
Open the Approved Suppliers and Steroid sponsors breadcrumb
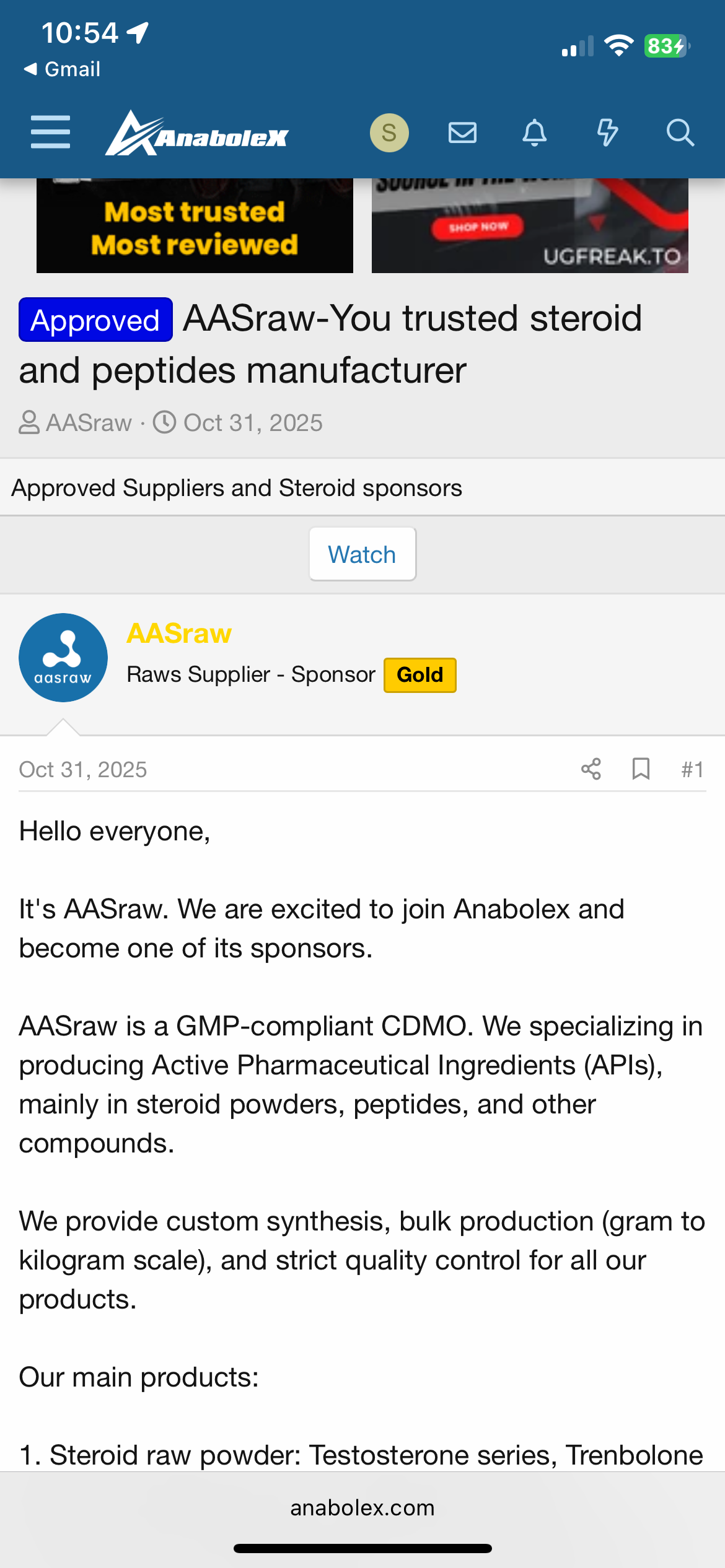coord(237,488)
